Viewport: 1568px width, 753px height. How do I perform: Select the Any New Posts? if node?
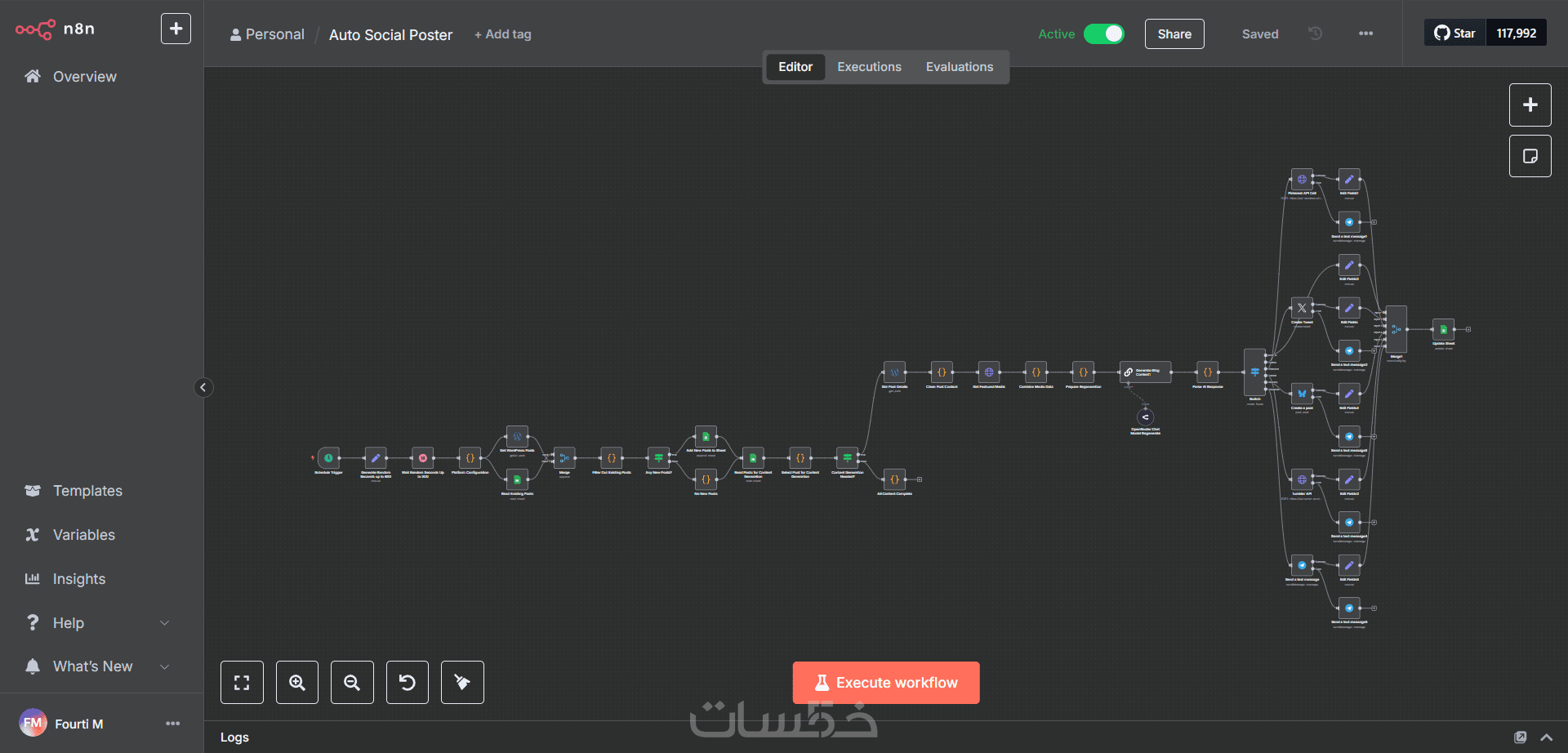[x=659, y=458]
